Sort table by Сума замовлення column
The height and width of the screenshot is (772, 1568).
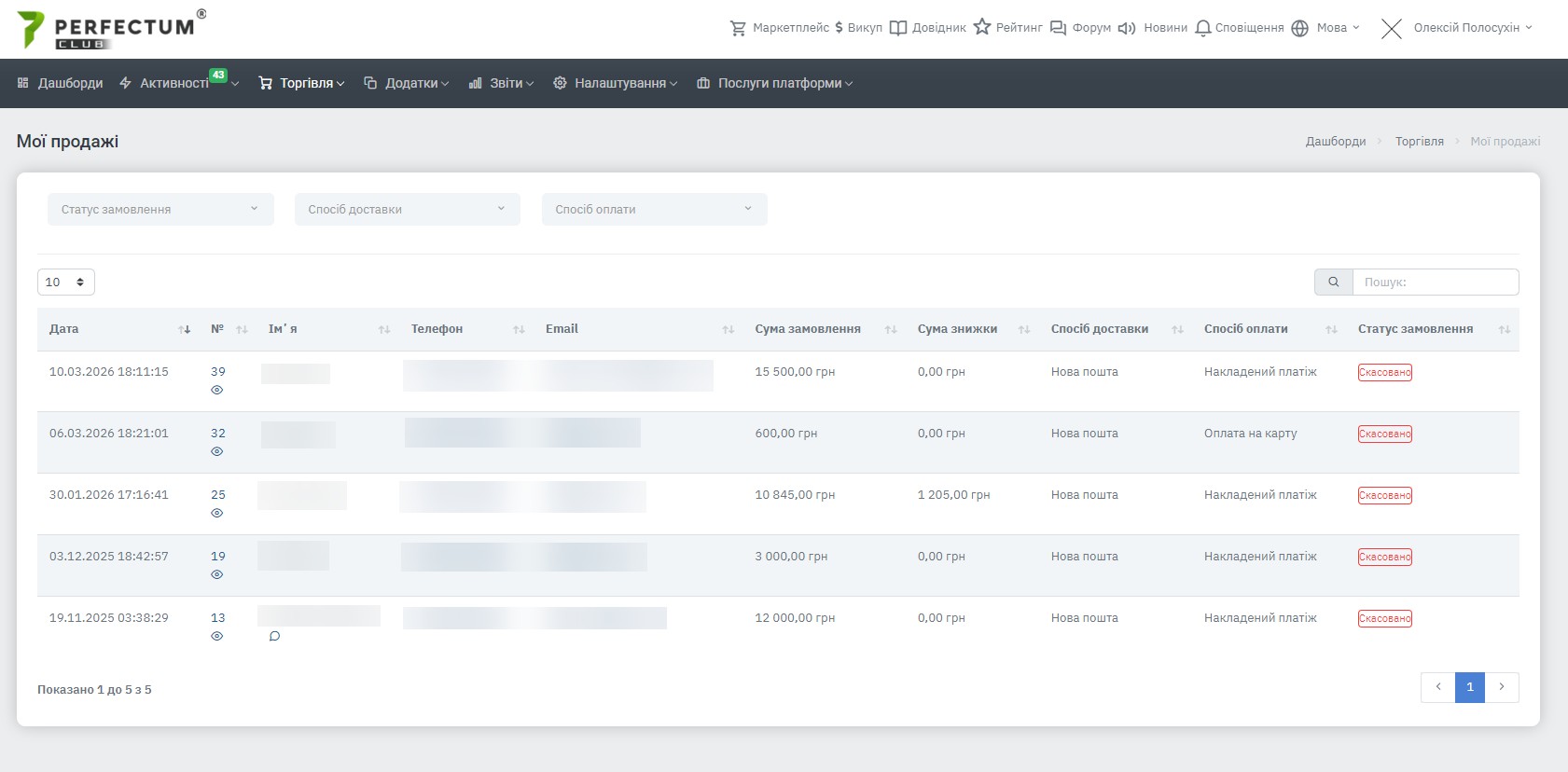click(x=808, y=329)
